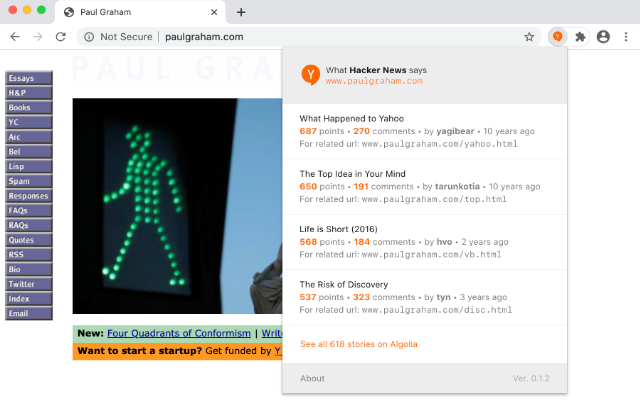This screenshot has width=640, height=400.
Task: Open the What Happened to Yahoo story
Action: coord(351,118)
